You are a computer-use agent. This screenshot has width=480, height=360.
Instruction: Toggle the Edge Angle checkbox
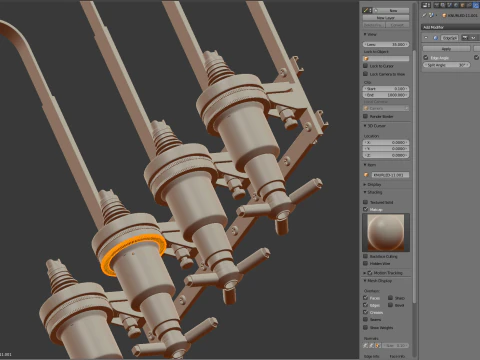426,58
